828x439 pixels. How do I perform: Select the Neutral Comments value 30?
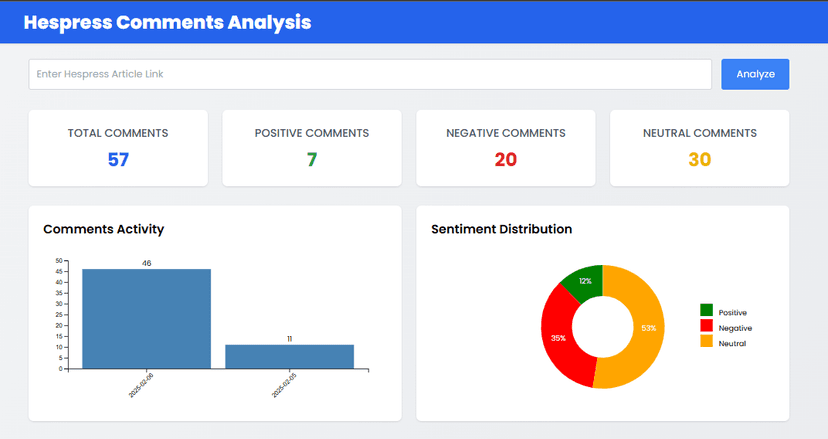pyautogui.click(x=700, y=160)
